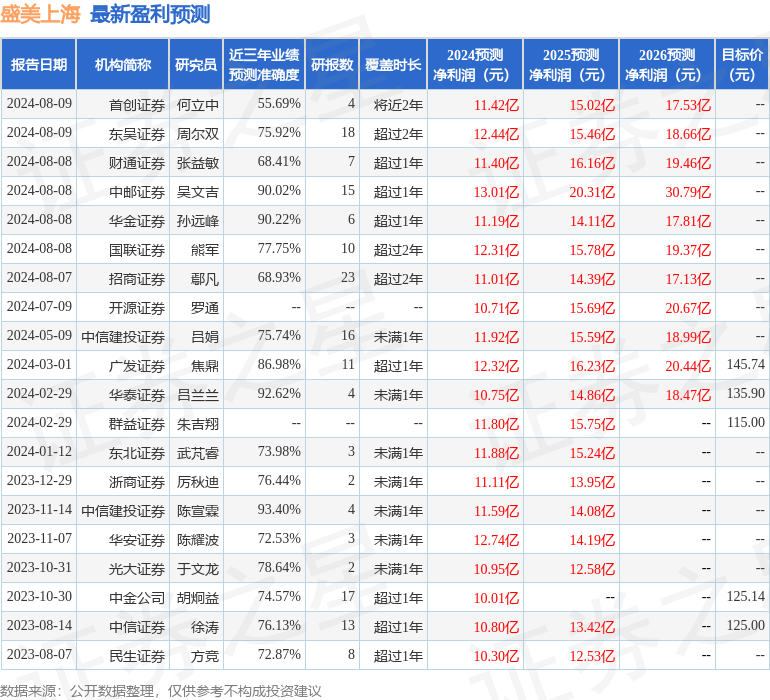Viewport: 770px width, 700px height.
Task: Click the 13.01亿 2024 profit forecast
Action: click(x=496, y=192)
